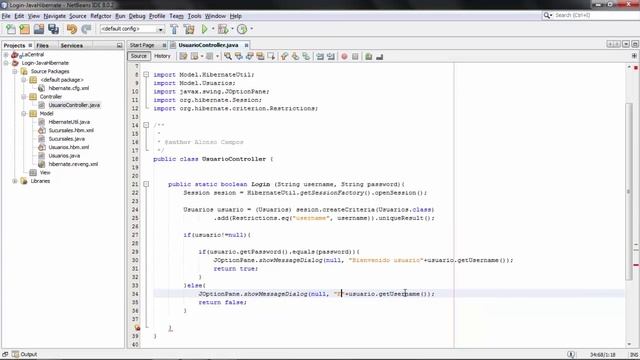Open the Refactor menu

101,16
